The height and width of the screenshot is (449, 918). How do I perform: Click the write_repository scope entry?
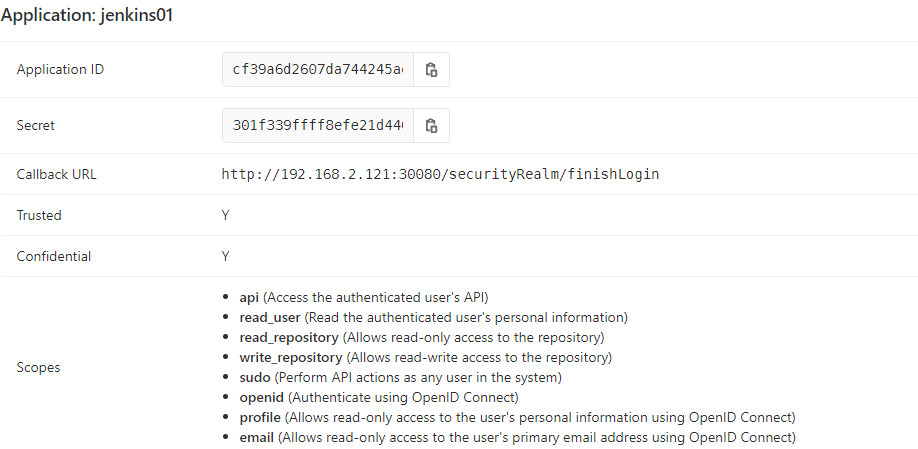pyautogui.click(x=426, y=357)
